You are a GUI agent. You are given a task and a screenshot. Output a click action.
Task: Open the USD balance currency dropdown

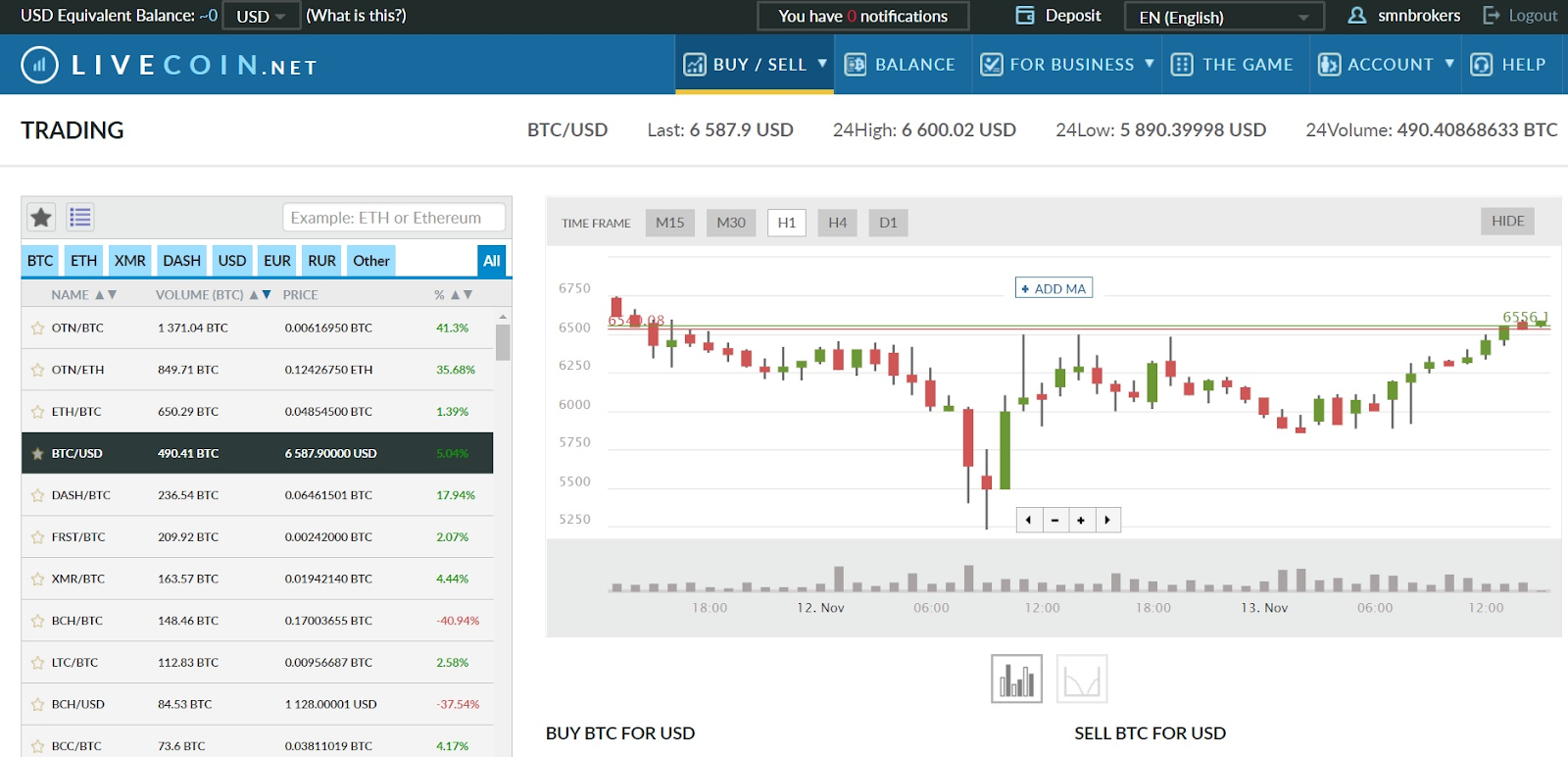click(x=261, y=17)
